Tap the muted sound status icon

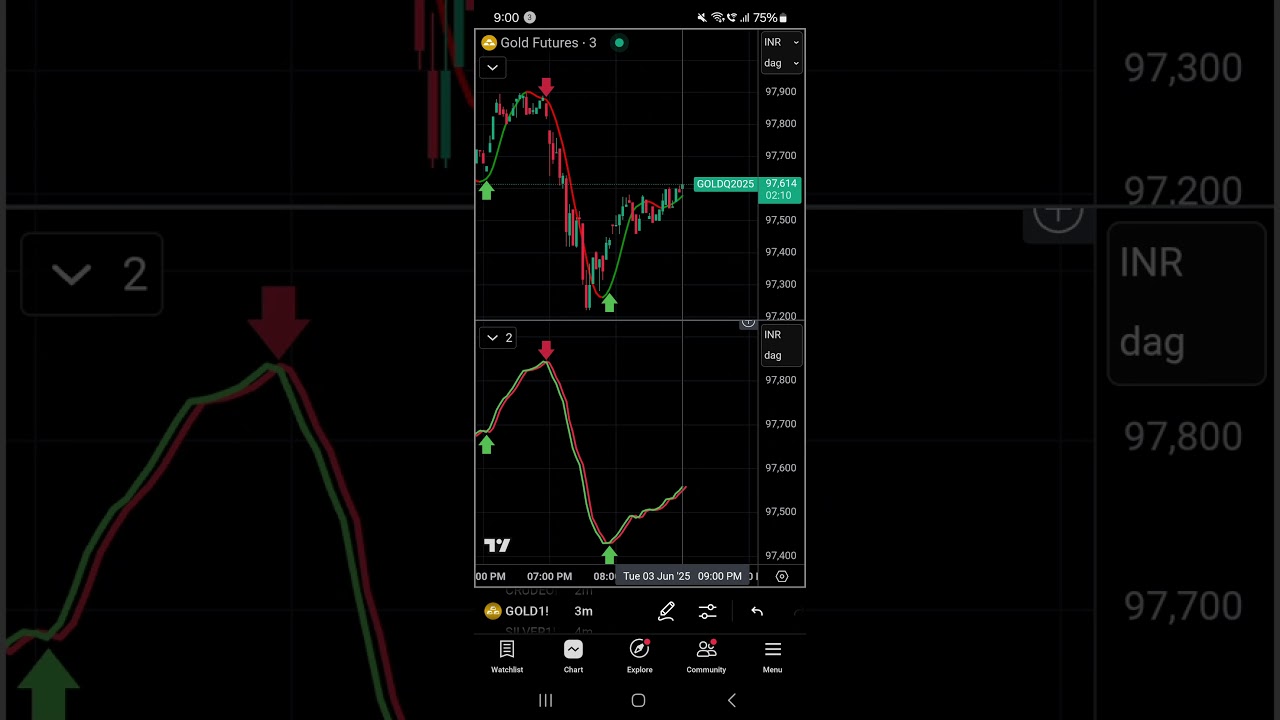tap(702, 18)
